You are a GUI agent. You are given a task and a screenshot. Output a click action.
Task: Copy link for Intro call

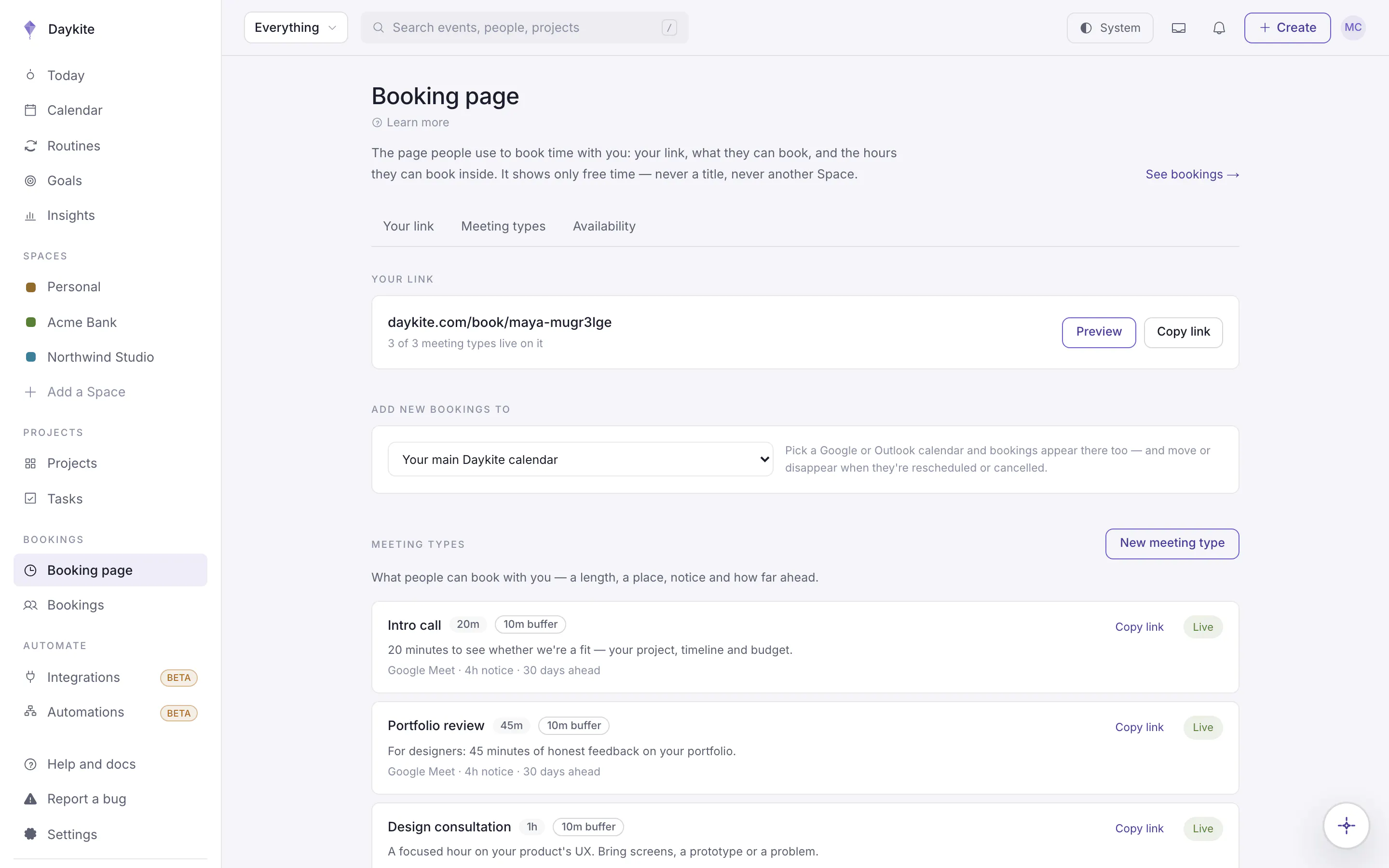pyautogui.click(x=1139, y=627)
